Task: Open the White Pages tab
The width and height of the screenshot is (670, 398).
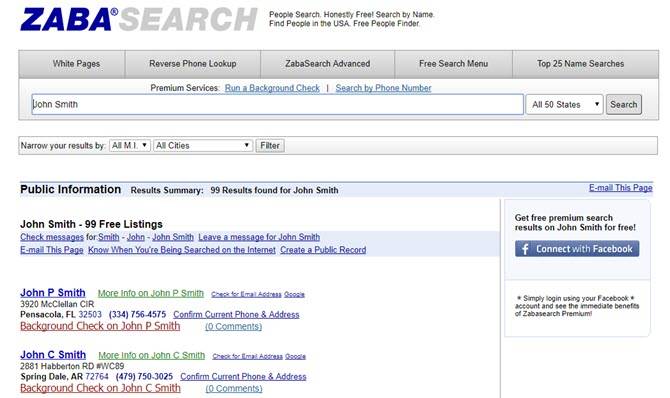Action: pyautogui.click(x=72, y=64)
